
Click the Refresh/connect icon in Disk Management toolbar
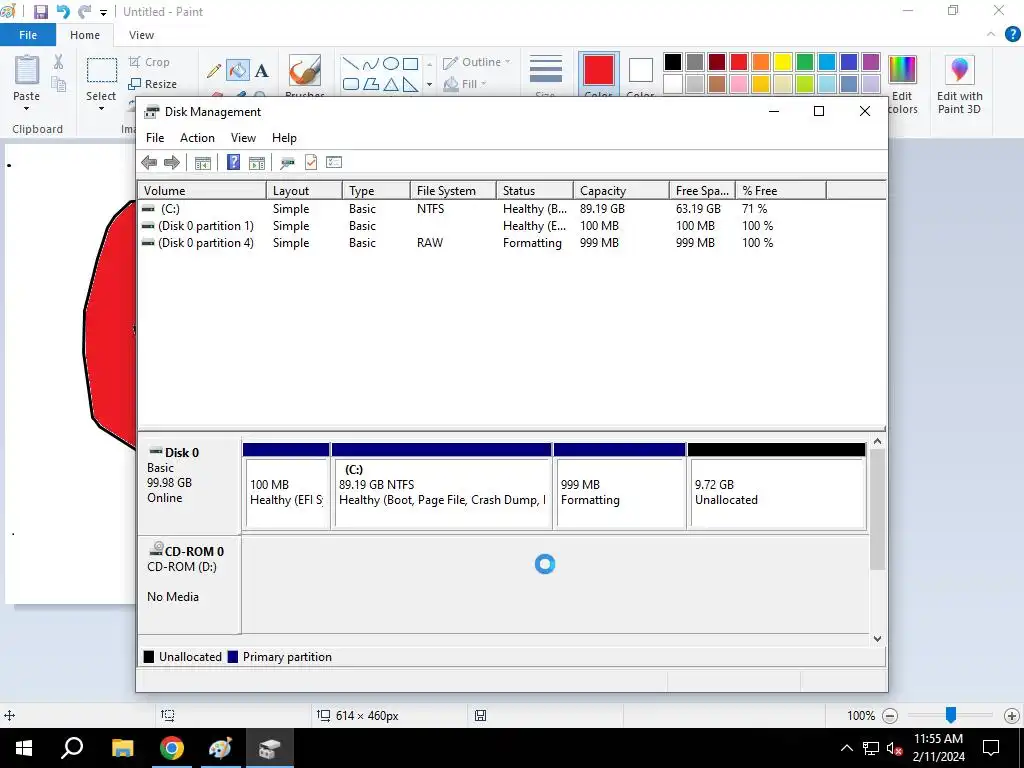coord(287,163)
